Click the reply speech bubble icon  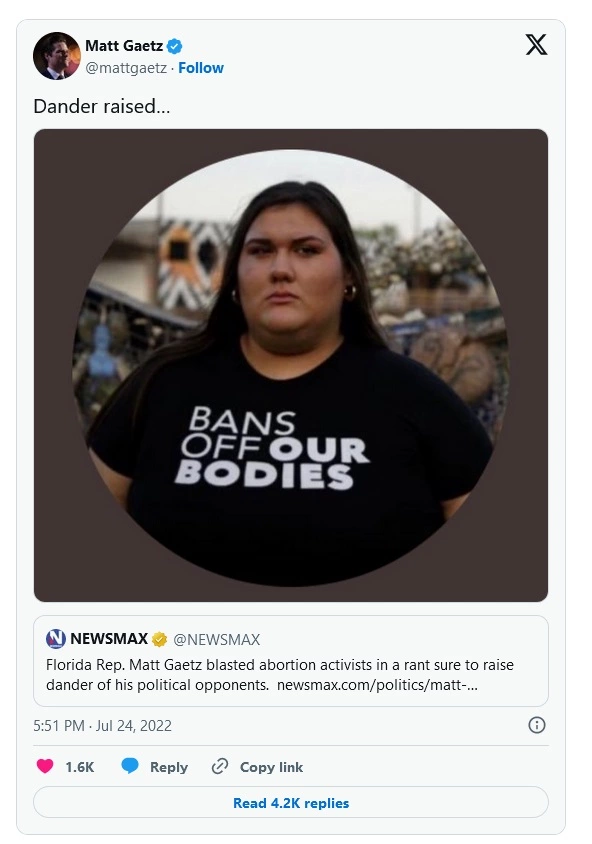tap(130, 765)
